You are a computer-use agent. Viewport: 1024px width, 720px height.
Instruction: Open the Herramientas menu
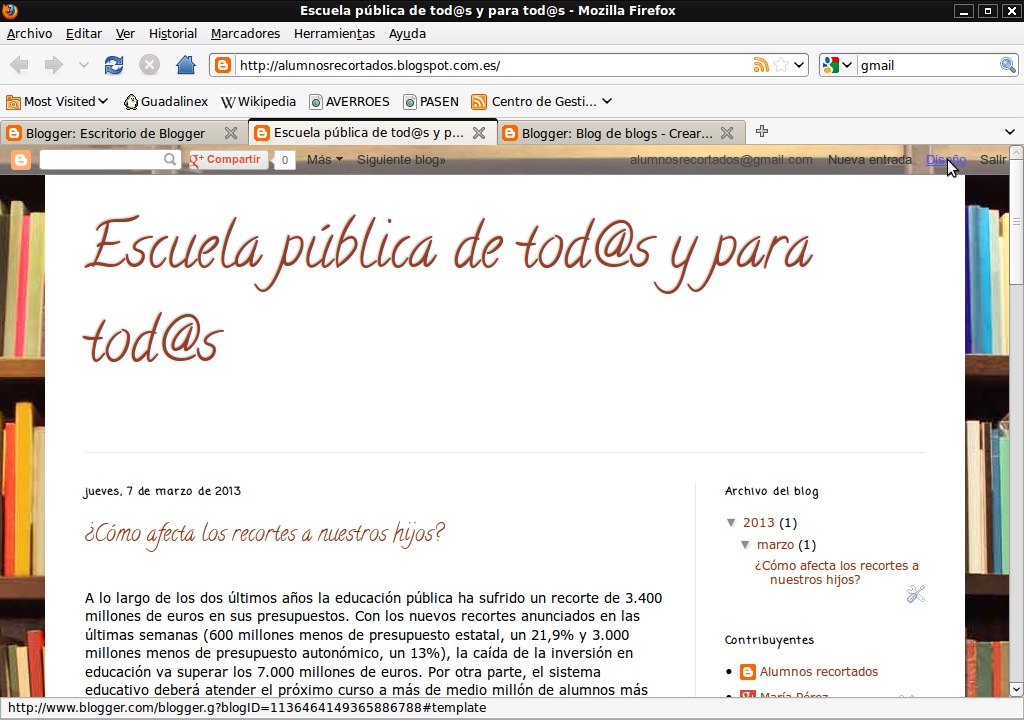click(x=334, y=33)
